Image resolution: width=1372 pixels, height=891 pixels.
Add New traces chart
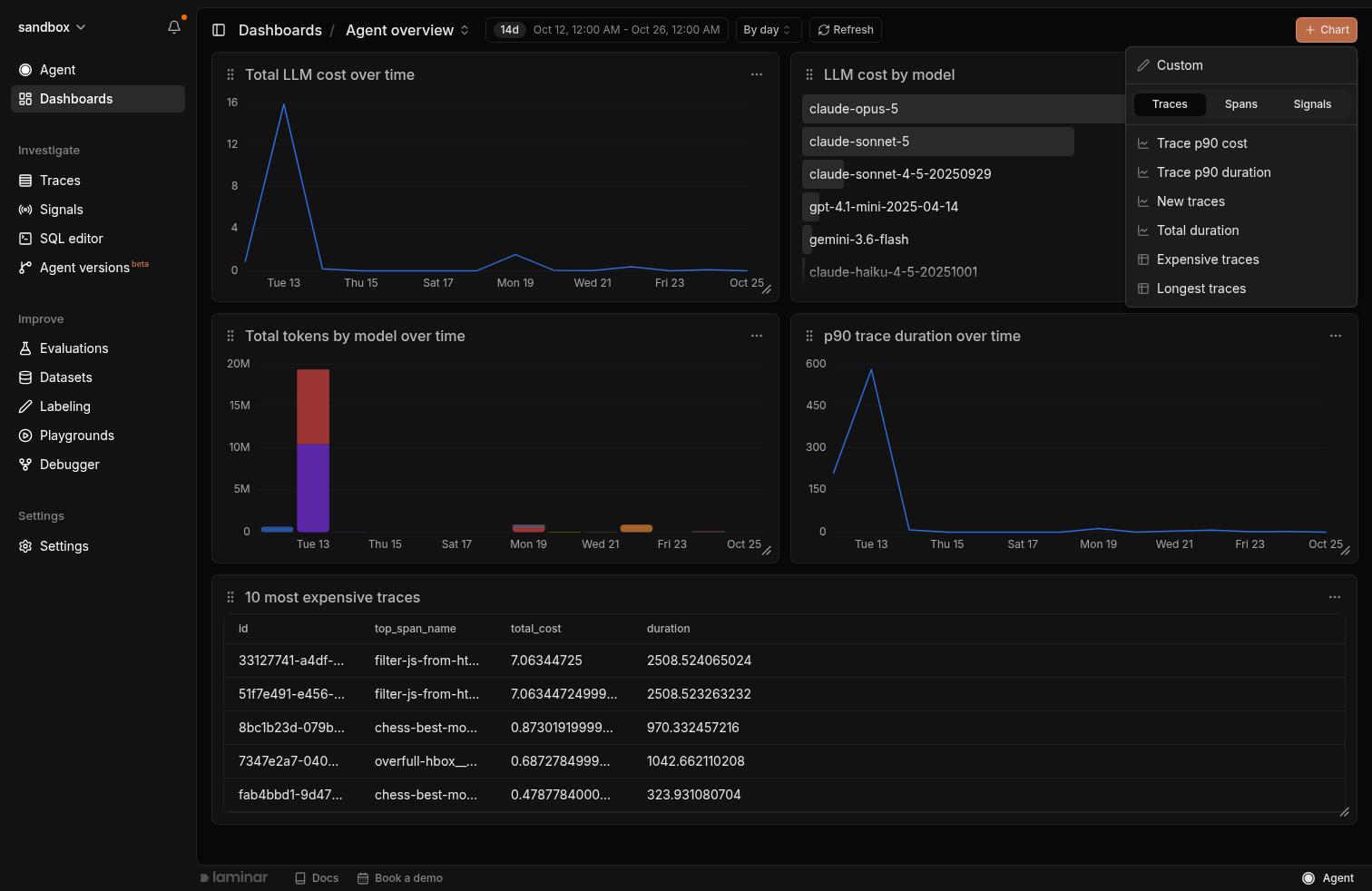pos(1241,201)
